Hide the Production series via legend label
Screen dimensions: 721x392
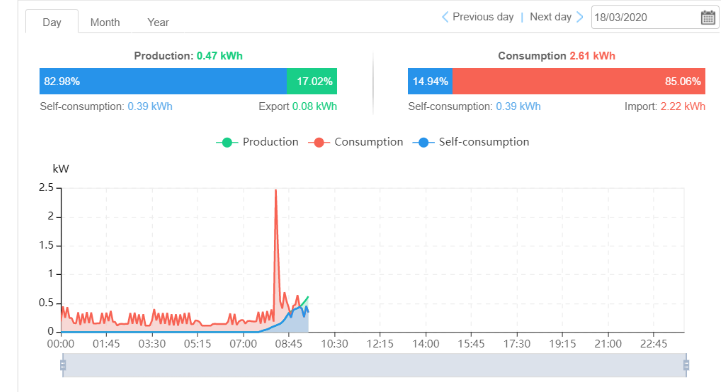[x=270, y=142]
